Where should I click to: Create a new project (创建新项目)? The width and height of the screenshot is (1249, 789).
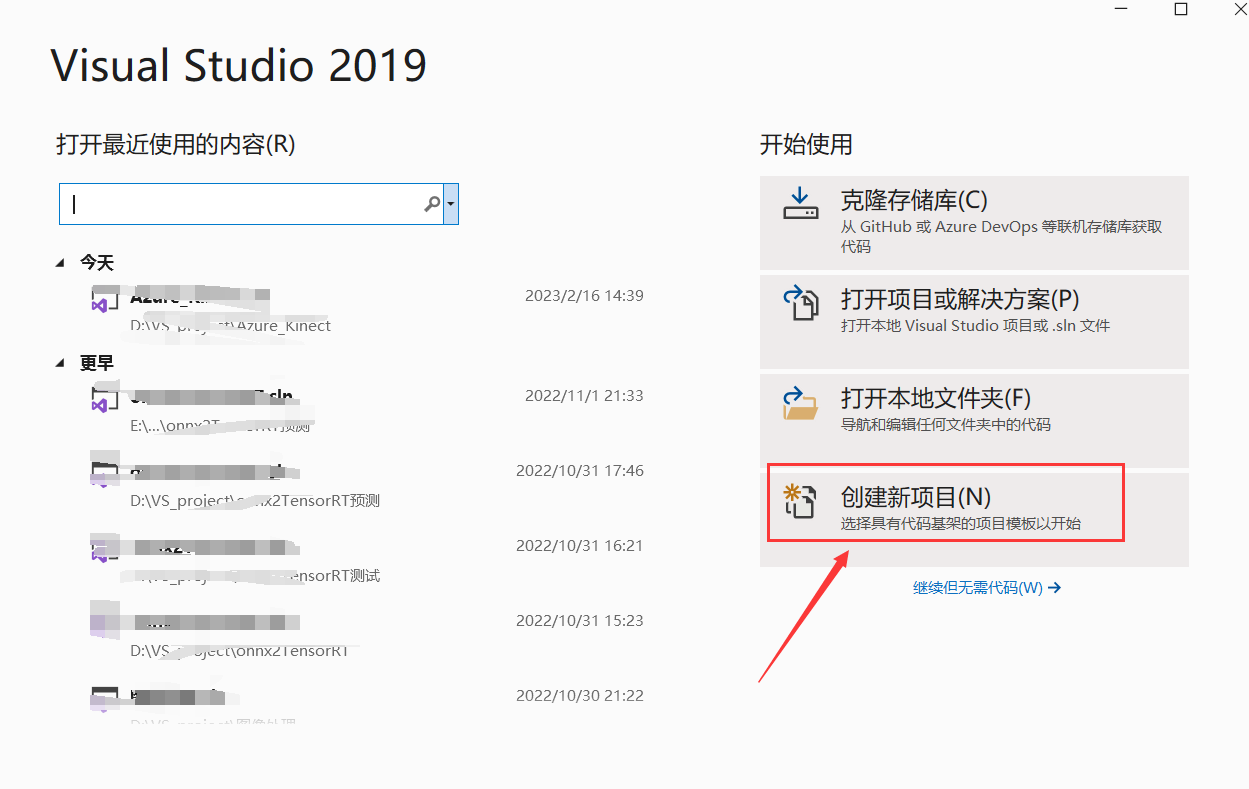click(x=974, y=520)
